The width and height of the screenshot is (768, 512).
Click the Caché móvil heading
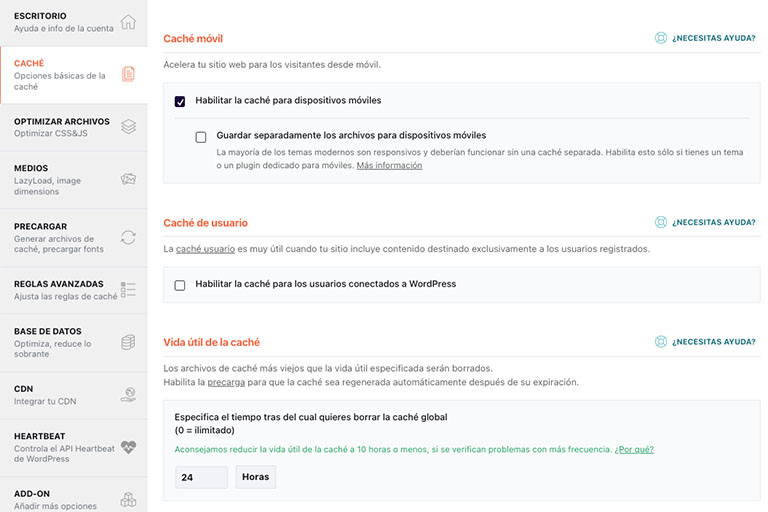[x=193, y=39]
